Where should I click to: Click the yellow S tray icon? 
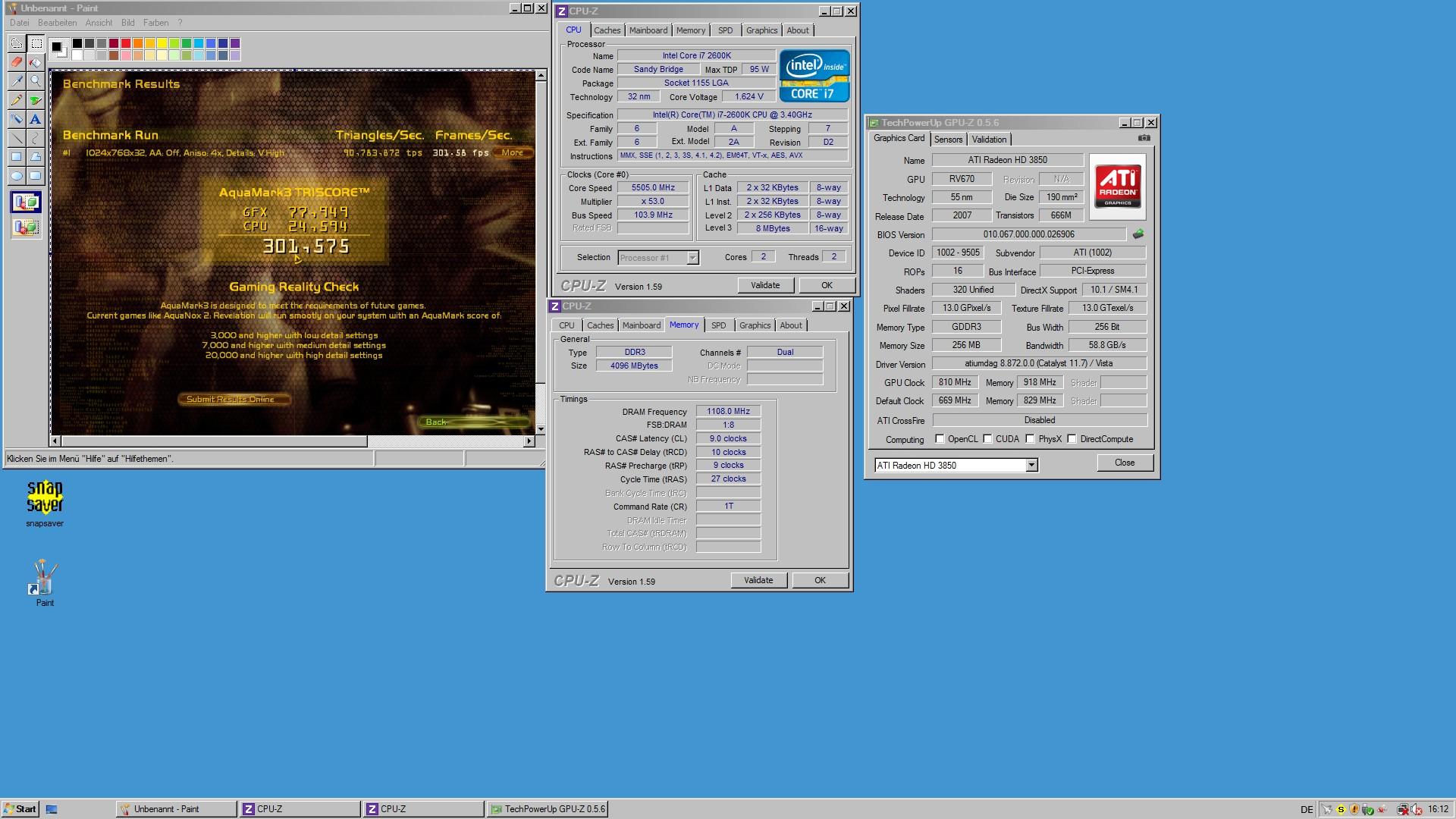click(1340, 809)
